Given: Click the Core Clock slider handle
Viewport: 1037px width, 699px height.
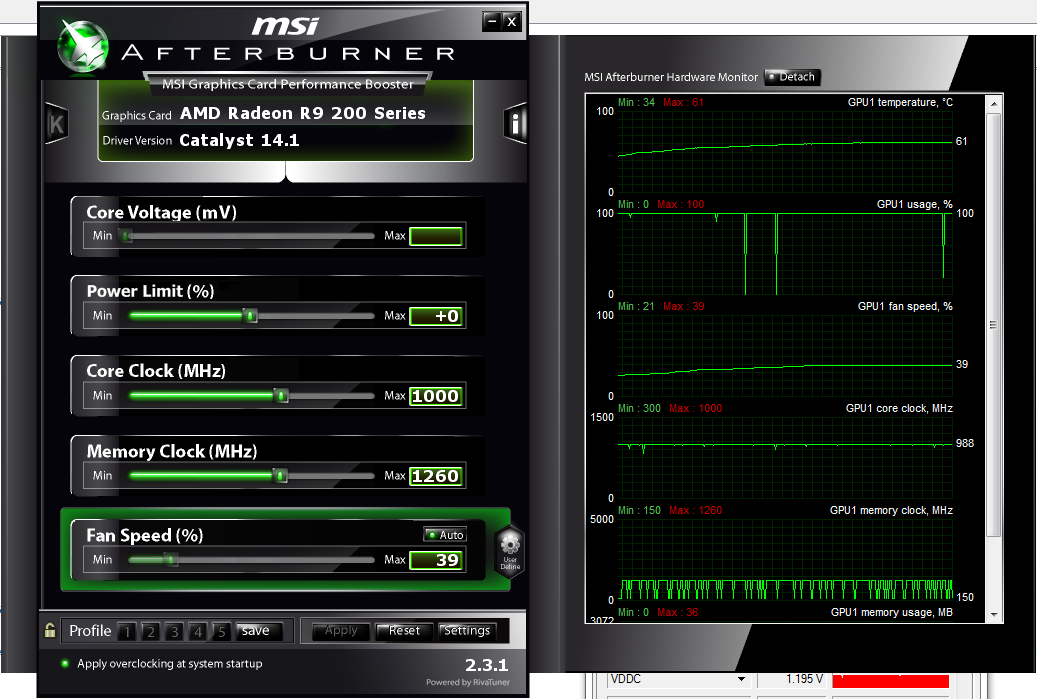Looking at the screenshot, I should click(x=281, y=396).
